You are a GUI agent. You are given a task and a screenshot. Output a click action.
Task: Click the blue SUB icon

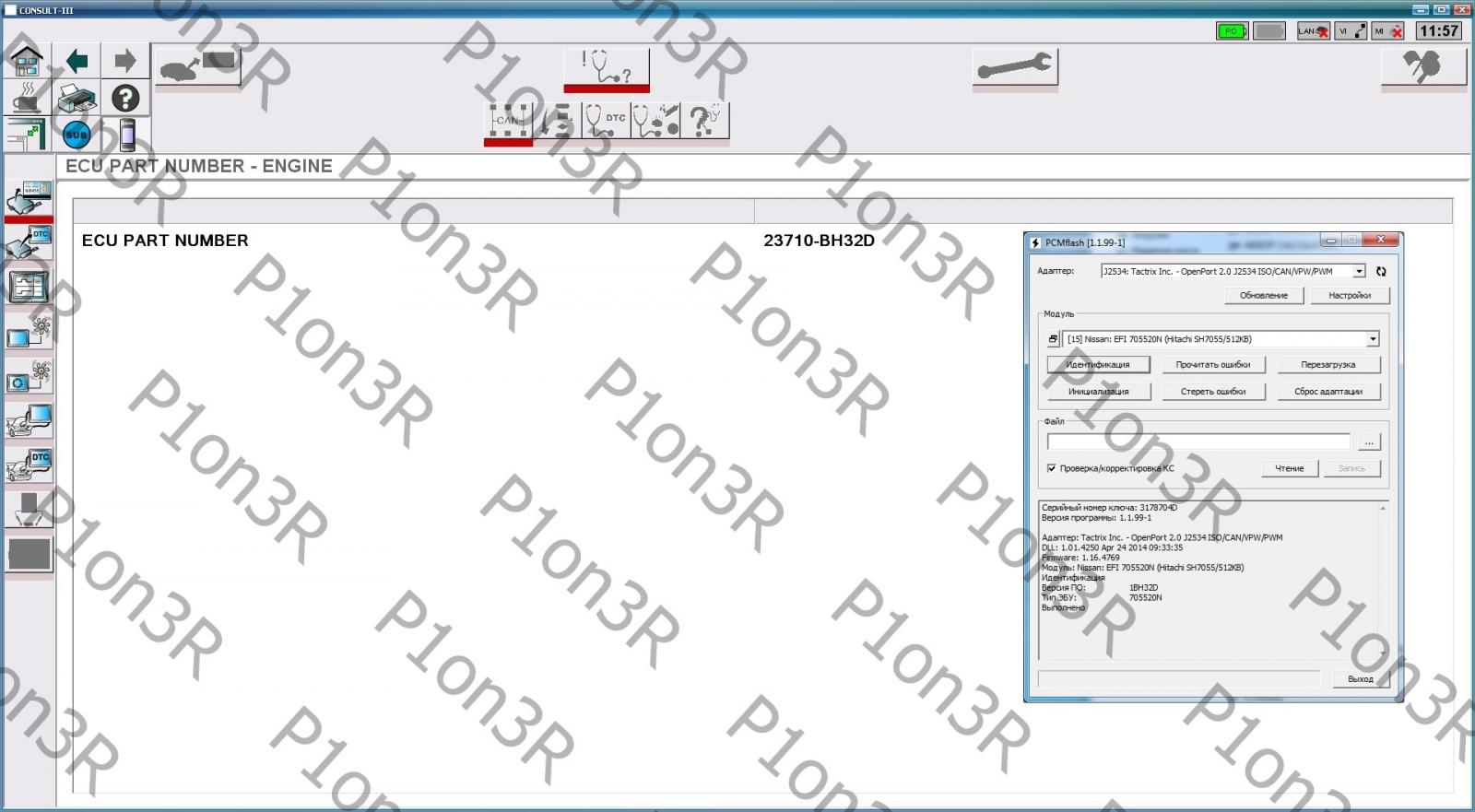pos(77,135)
